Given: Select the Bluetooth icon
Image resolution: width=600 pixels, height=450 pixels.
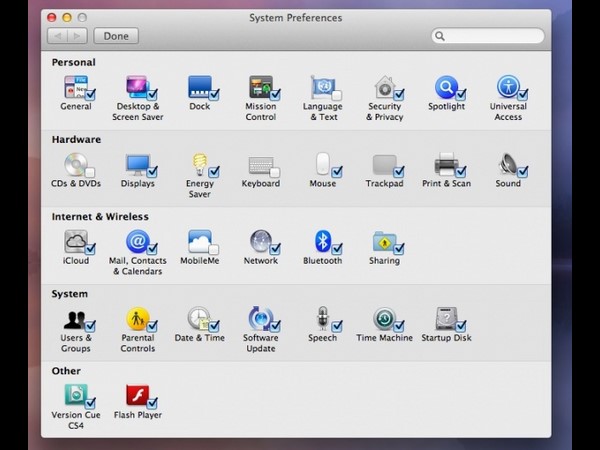Looking at the screenshot, I should tap(323, 241).
